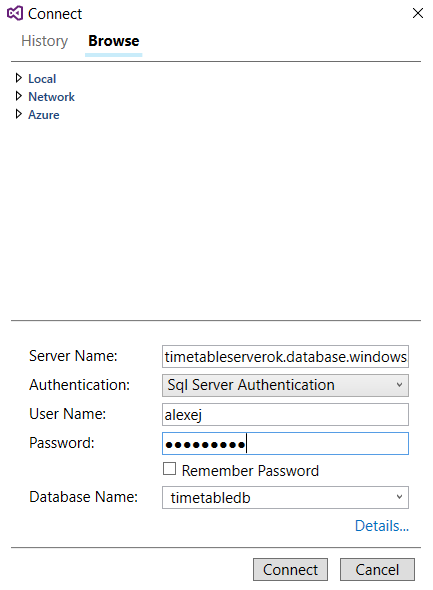Enable the Remember Password checkbox
Viewport: 433px width, 590px height.
click(x=169, y=469)
